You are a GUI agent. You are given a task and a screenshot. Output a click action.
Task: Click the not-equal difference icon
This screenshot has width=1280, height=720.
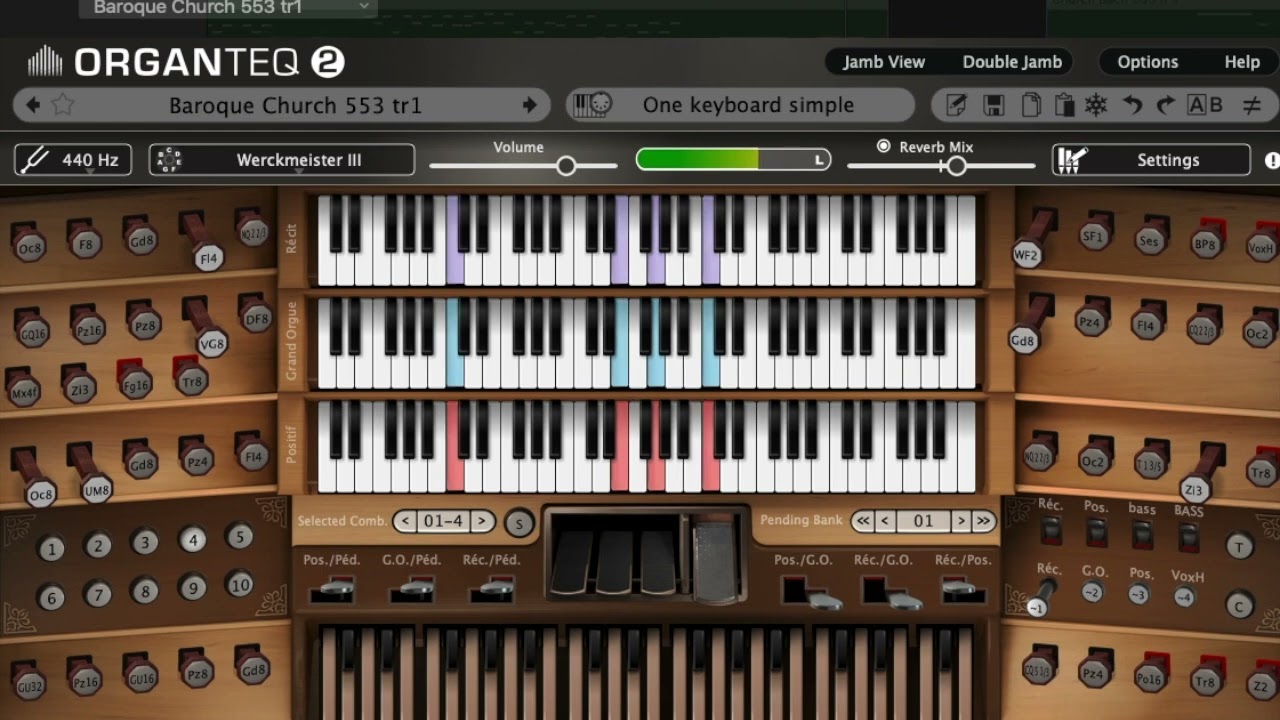pyautogui.click(x=1251, y=105)
